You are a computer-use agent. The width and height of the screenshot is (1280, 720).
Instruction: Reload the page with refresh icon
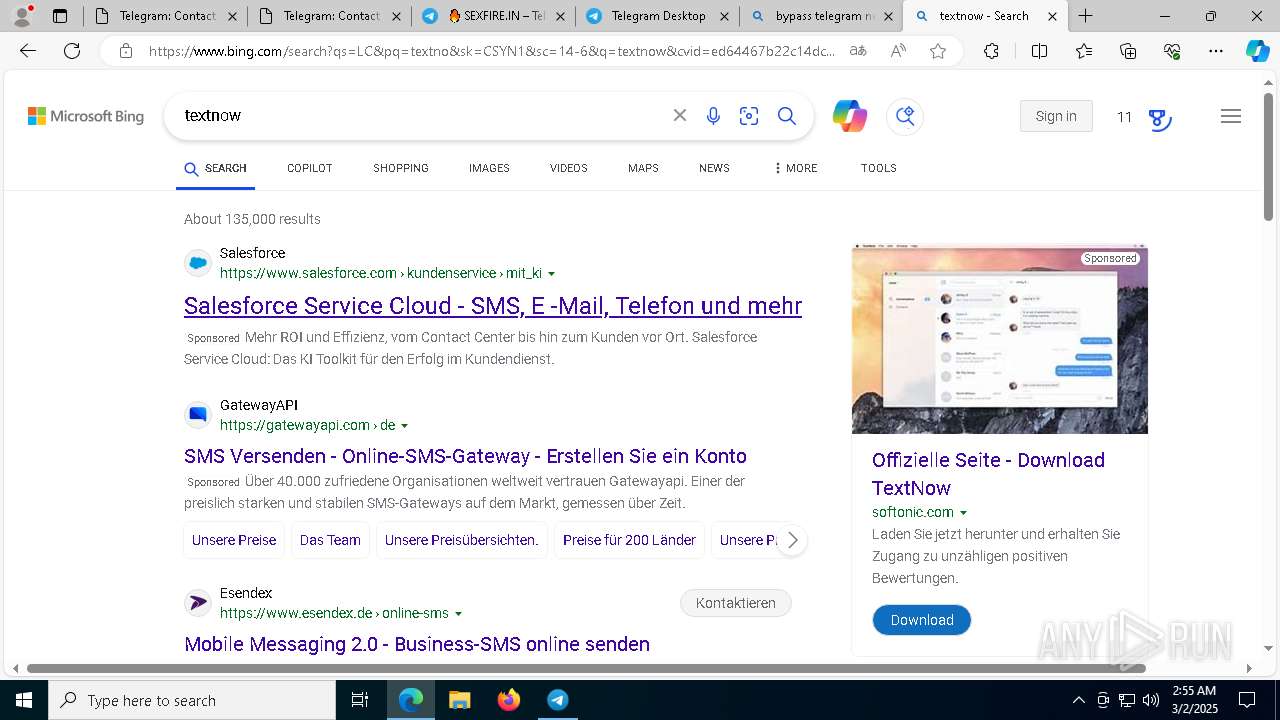coord(72,51)
